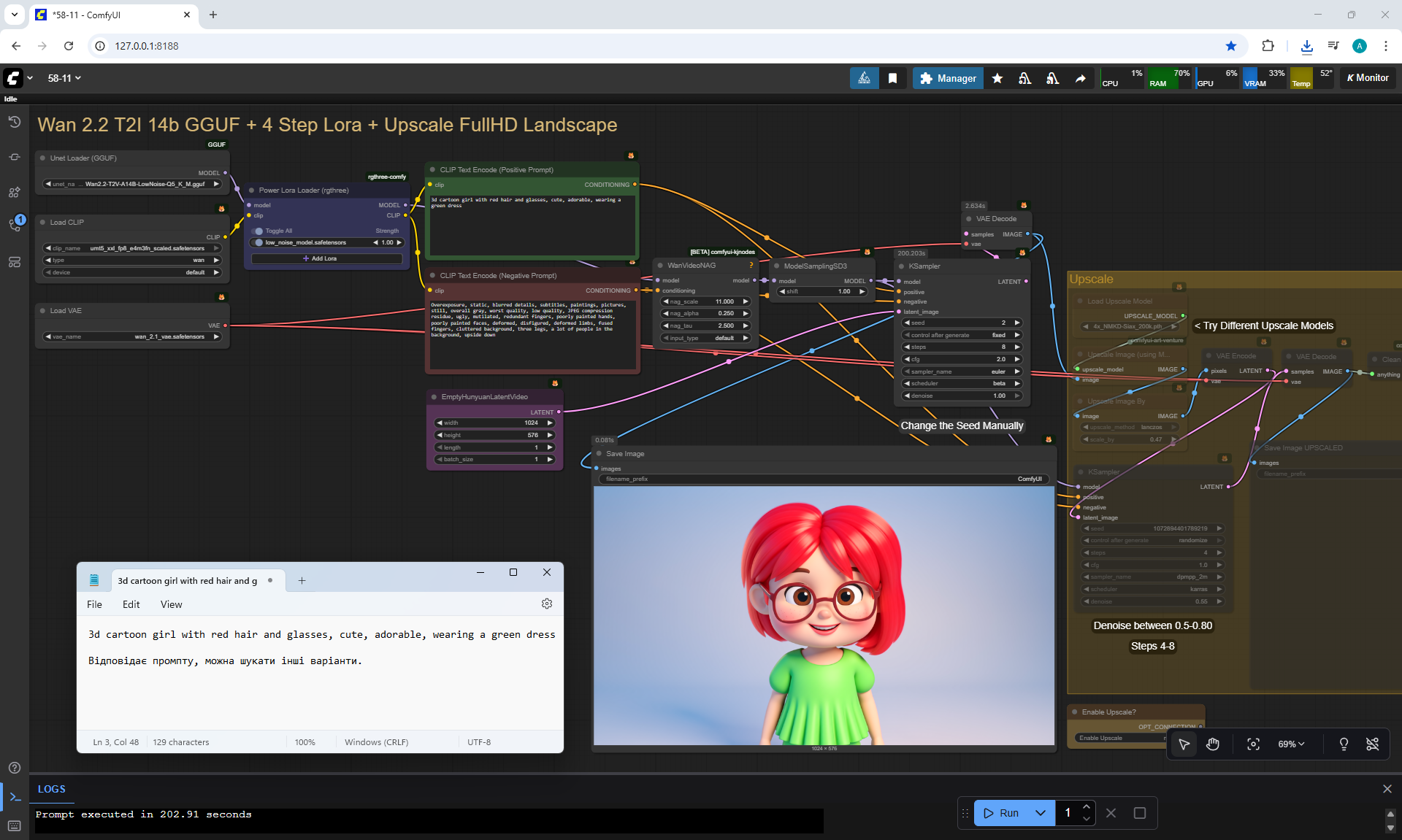Image resolution: width=1402 pixels, height=840 pixels.
Task: Open the ComfyUI Manager
Action: [947, 78]
